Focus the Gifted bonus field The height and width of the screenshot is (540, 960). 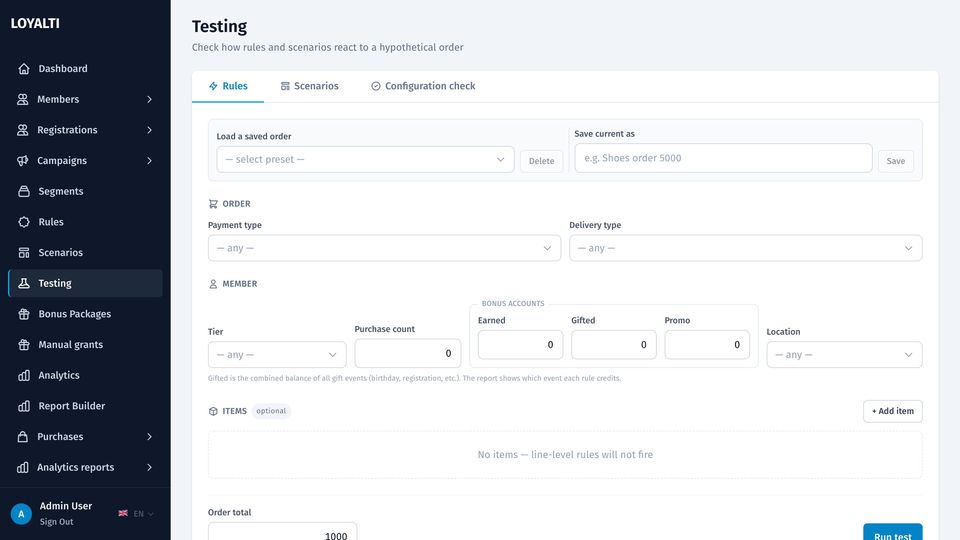point(613,345)
